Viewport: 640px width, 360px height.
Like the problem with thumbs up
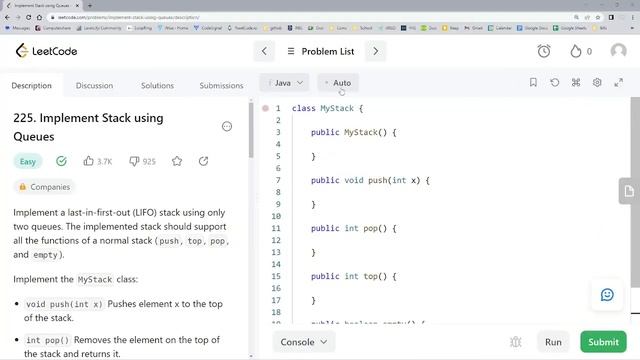tap(89, 161)
